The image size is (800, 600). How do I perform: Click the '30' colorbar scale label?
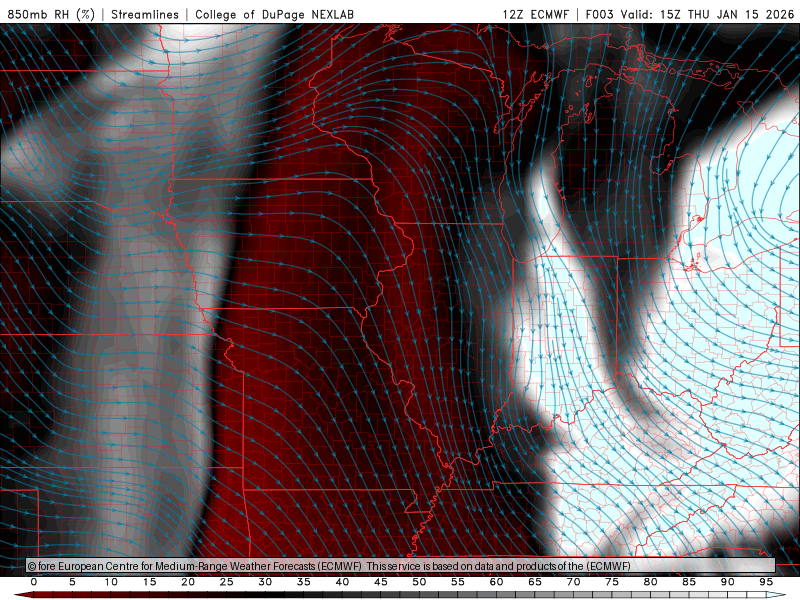click(x=265, y=582)
